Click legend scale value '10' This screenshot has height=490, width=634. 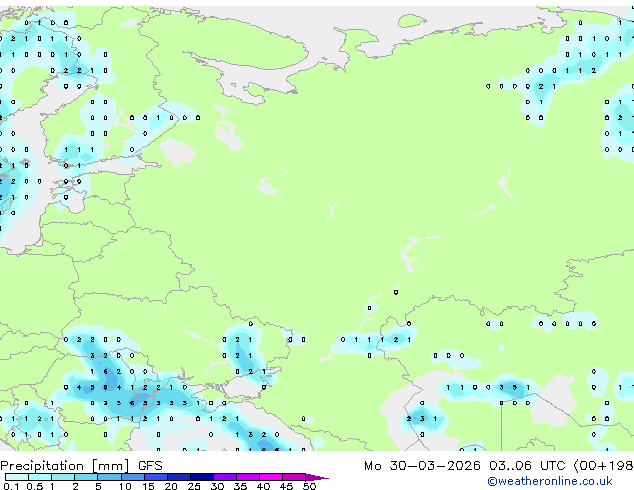125,486
